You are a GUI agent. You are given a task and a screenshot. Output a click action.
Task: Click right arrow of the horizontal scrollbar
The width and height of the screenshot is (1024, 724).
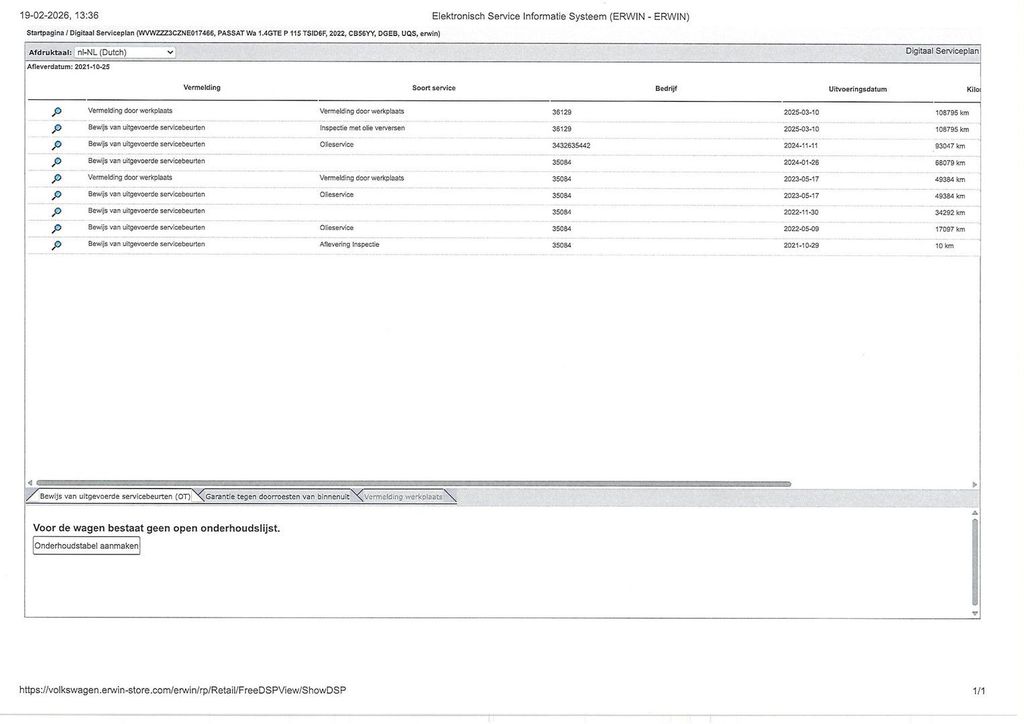974,484
